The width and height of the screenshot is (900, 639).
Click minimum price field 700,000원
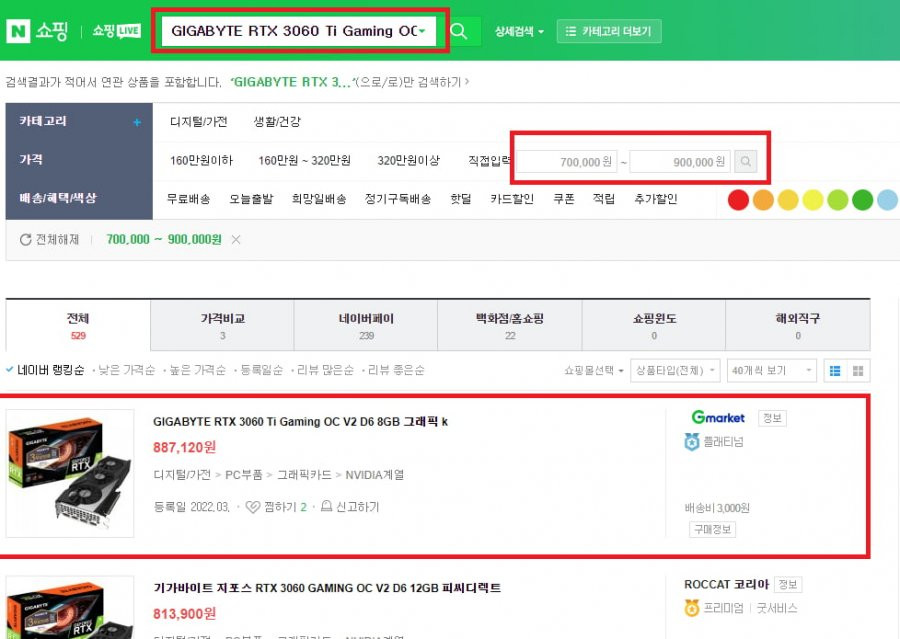click(x=567, y=162)
